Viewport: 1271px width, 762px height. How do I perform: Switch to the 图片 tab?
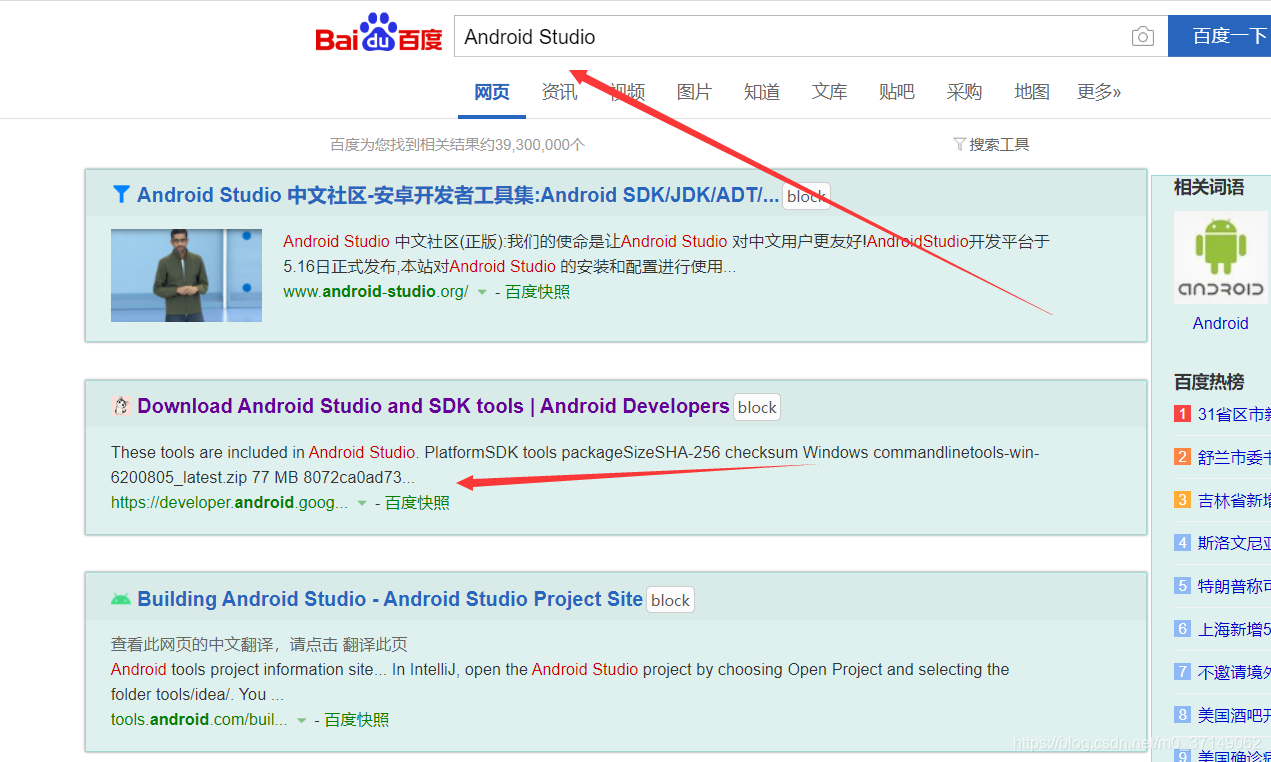[x=694, y=91]
